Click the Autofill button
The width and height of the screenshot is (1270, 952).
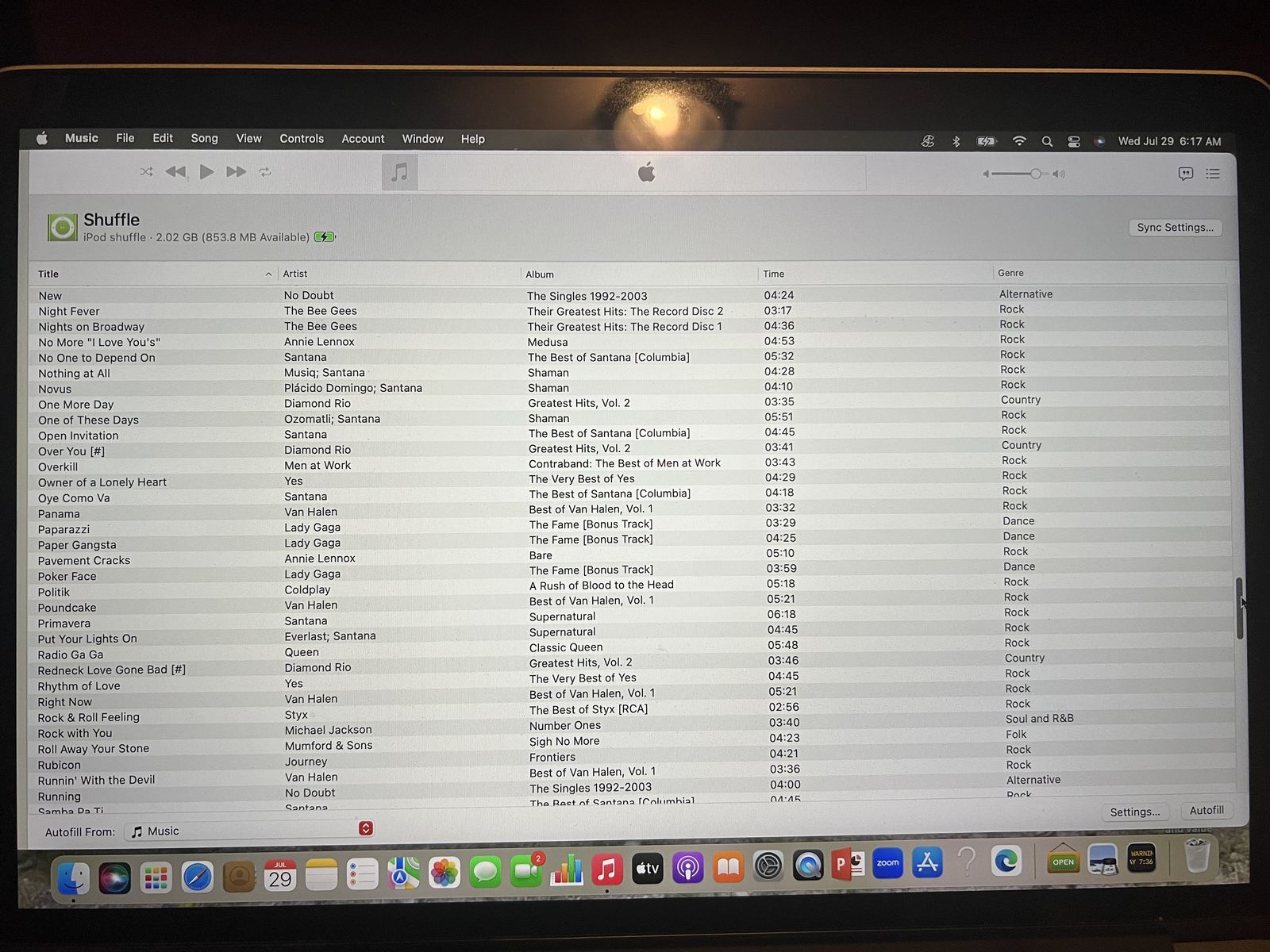(x=1206, y=810)
